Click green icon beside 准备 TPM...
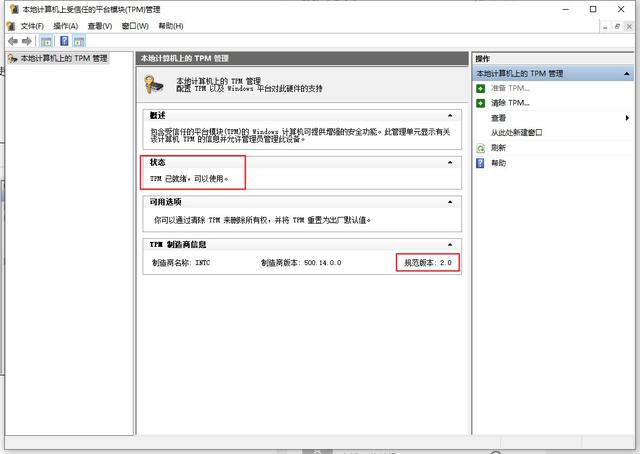This screenshot has width=640, height=454. click(x=480, y=88)
